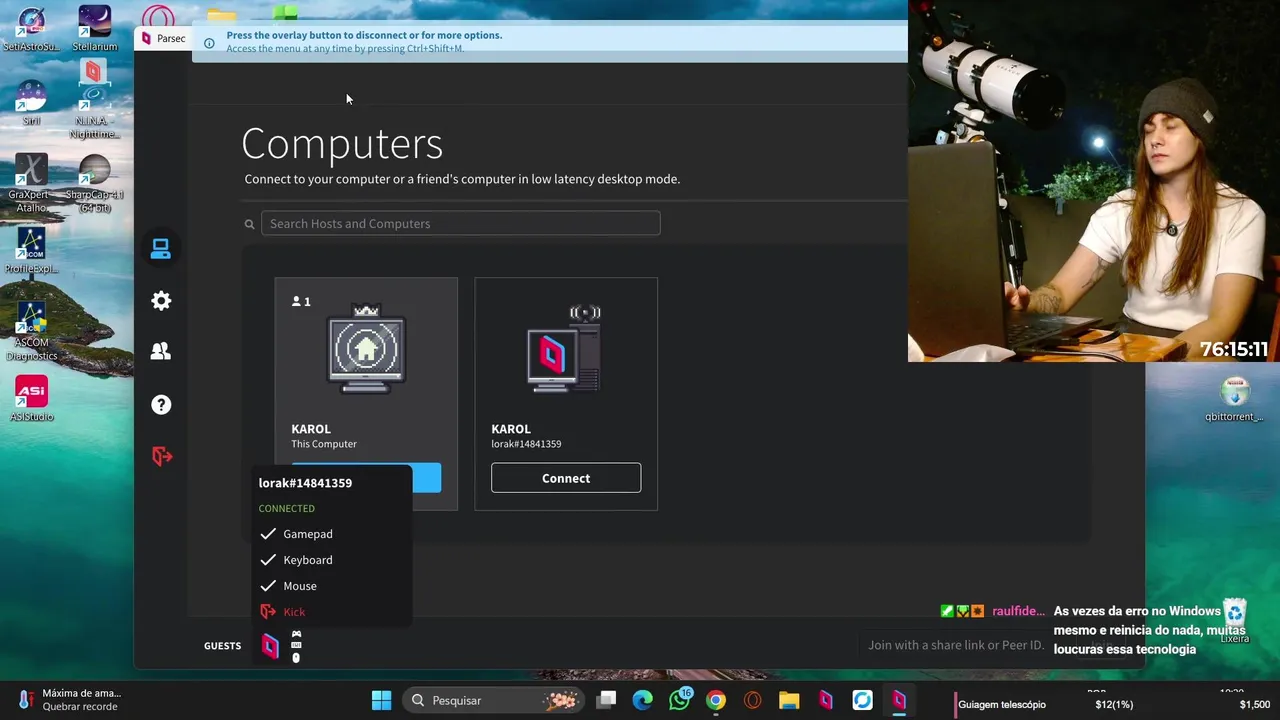Image resolution: width=1280 pixels, height=720 pixels.
Task: Click the GUESTS label
Action: [222, 646]
